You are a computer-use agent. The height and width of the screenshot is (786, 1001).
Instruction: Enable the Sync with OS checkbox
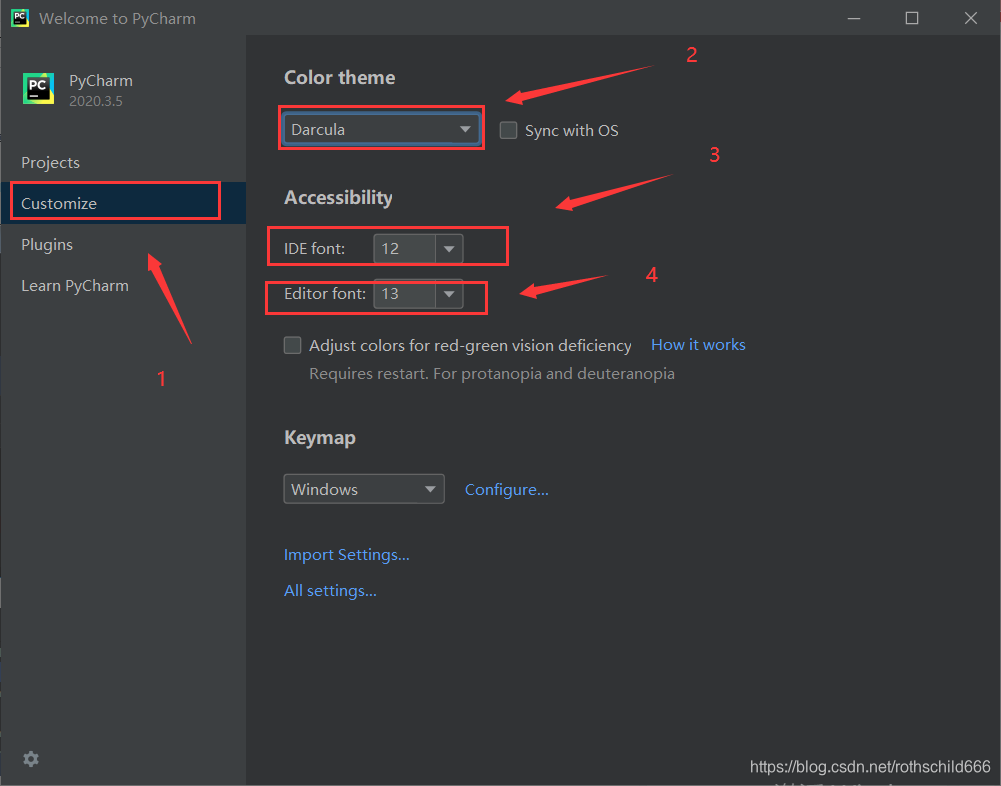click(508, 130)
